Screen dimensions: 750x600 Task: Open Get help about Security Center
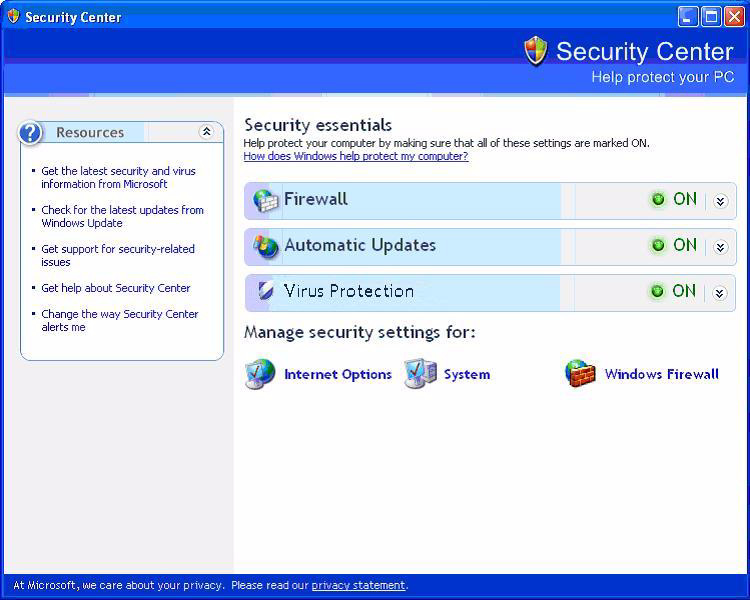coord(116,288)
